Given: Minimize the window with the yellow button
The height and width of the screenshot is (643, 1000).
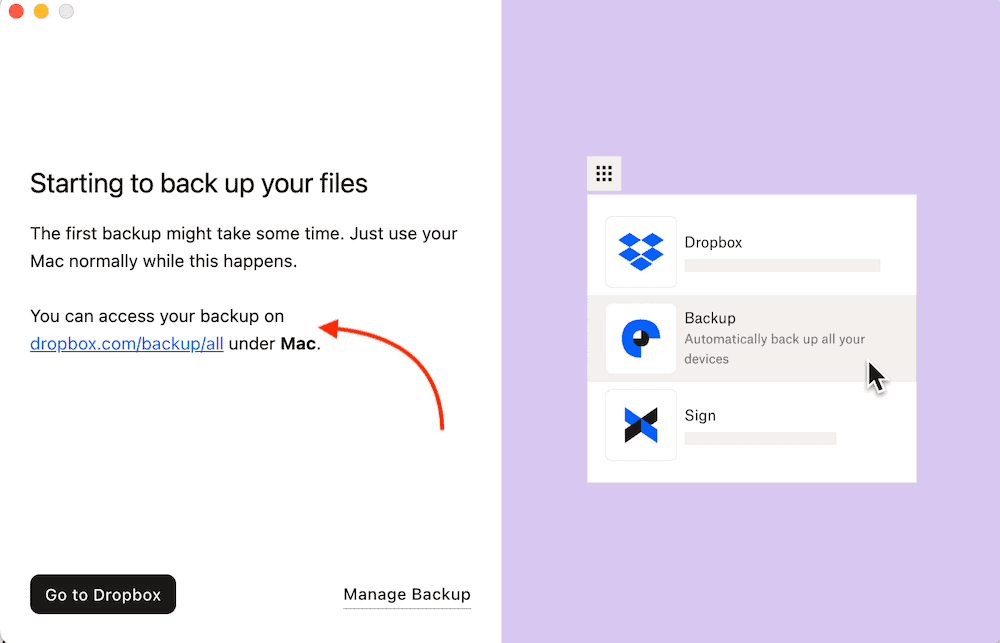Looking at the screenshot, I should click(41, 11).
